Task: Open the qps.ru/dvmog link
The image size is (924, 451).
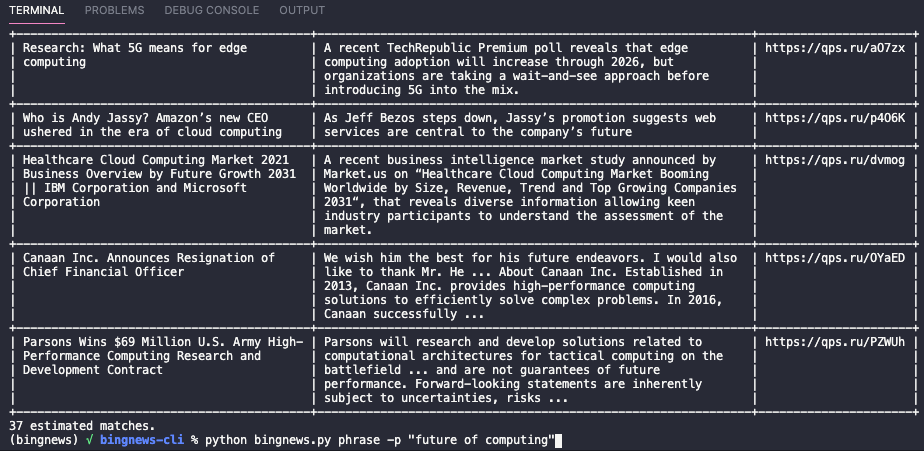Action: click(x=835, y=160)
